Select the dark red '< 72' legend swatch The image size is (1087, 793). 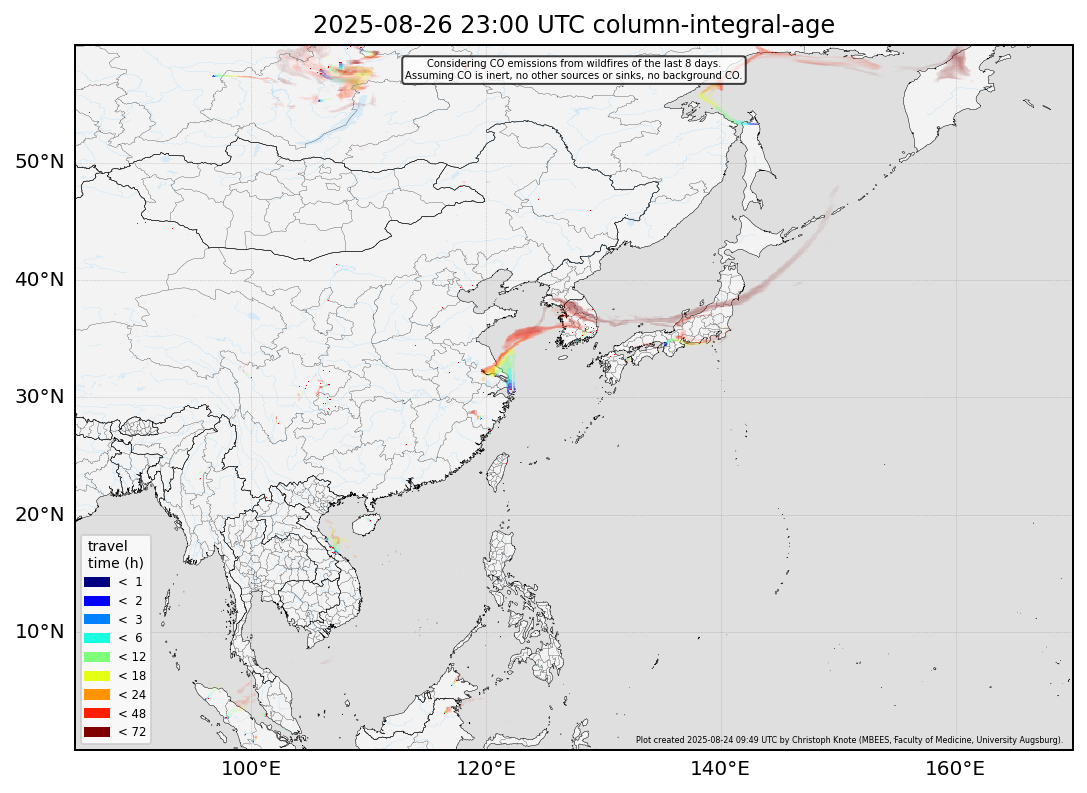point(96,732)
